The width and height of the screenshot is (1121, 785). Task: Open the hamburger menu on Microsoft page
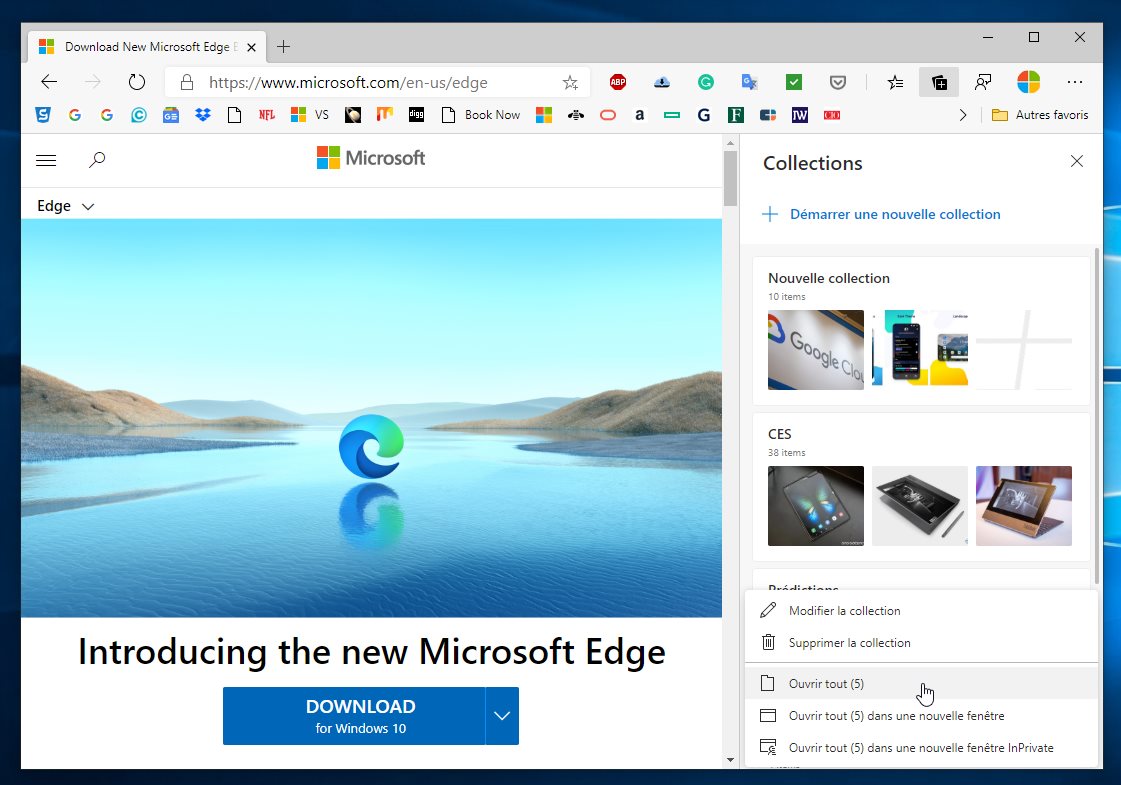tap(46, 160)
